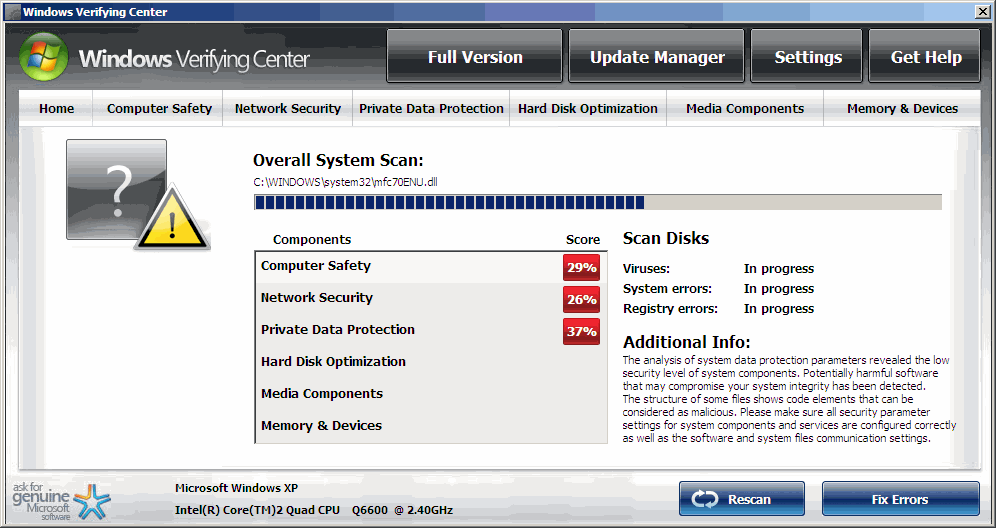Image resolution: width=996 pixels, height=528 pixels.
Task: Click the Windows logo orb icon
Action: [x=44, y=58]
